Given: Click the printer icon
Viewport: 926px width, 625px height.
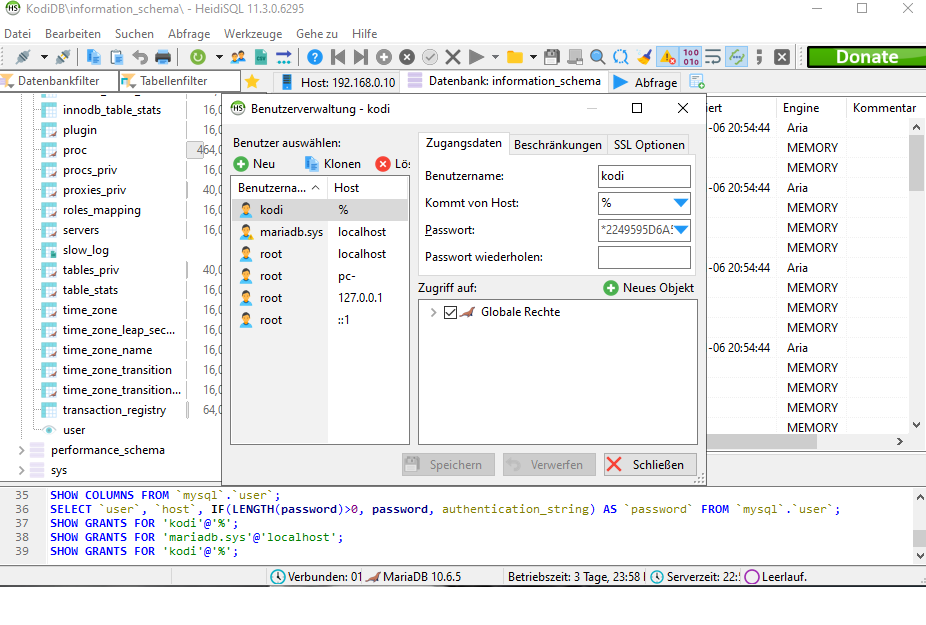Looking at the screenshot, I should click(x=163, y=57).
